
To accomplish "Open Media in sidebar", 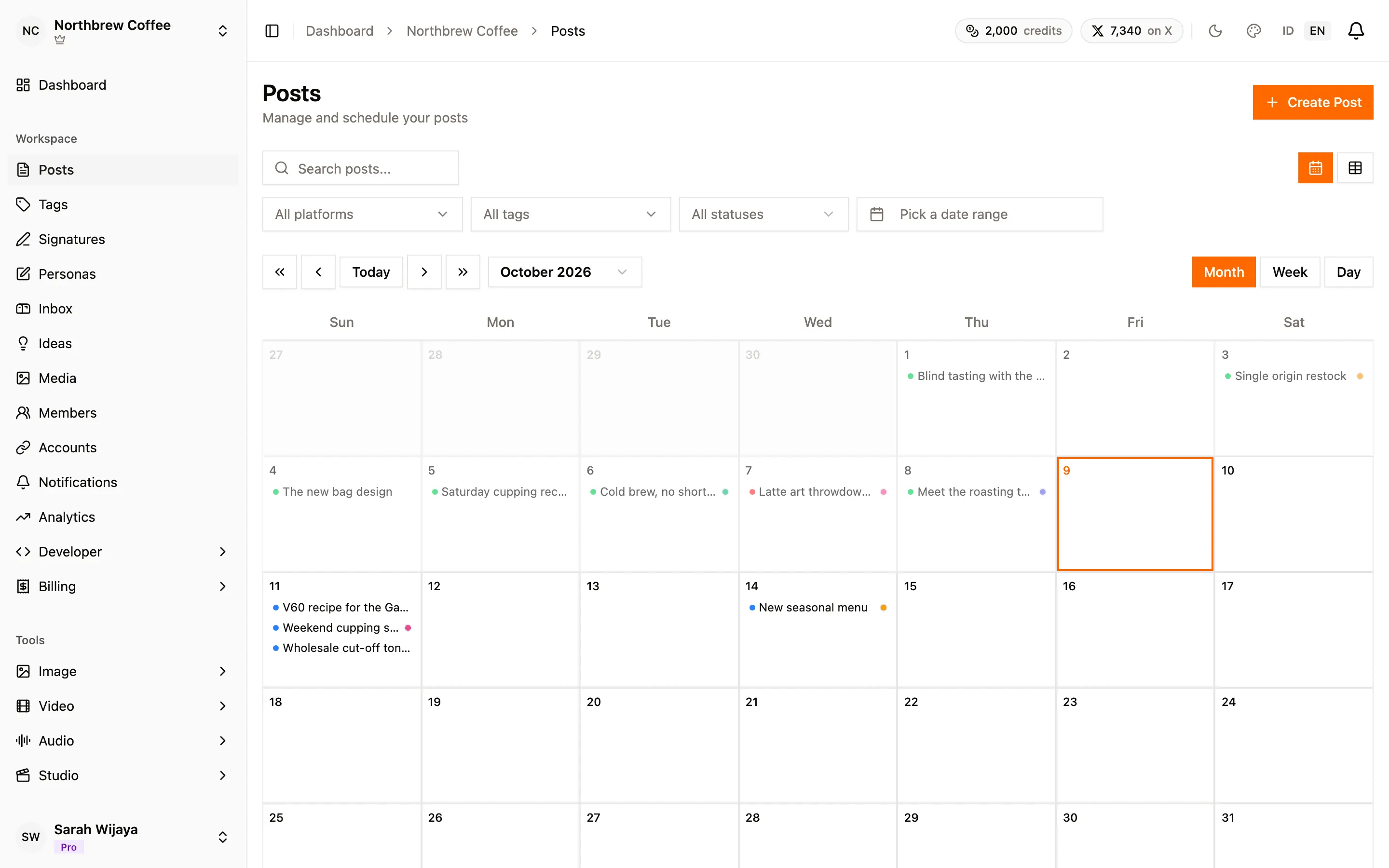I will point(123,379).
